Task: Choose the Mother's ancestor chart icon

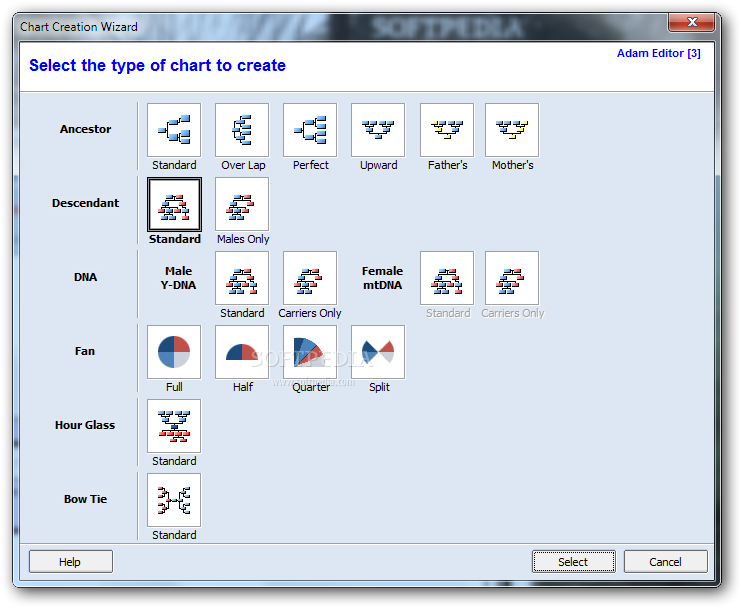Action: click(512, 130)
